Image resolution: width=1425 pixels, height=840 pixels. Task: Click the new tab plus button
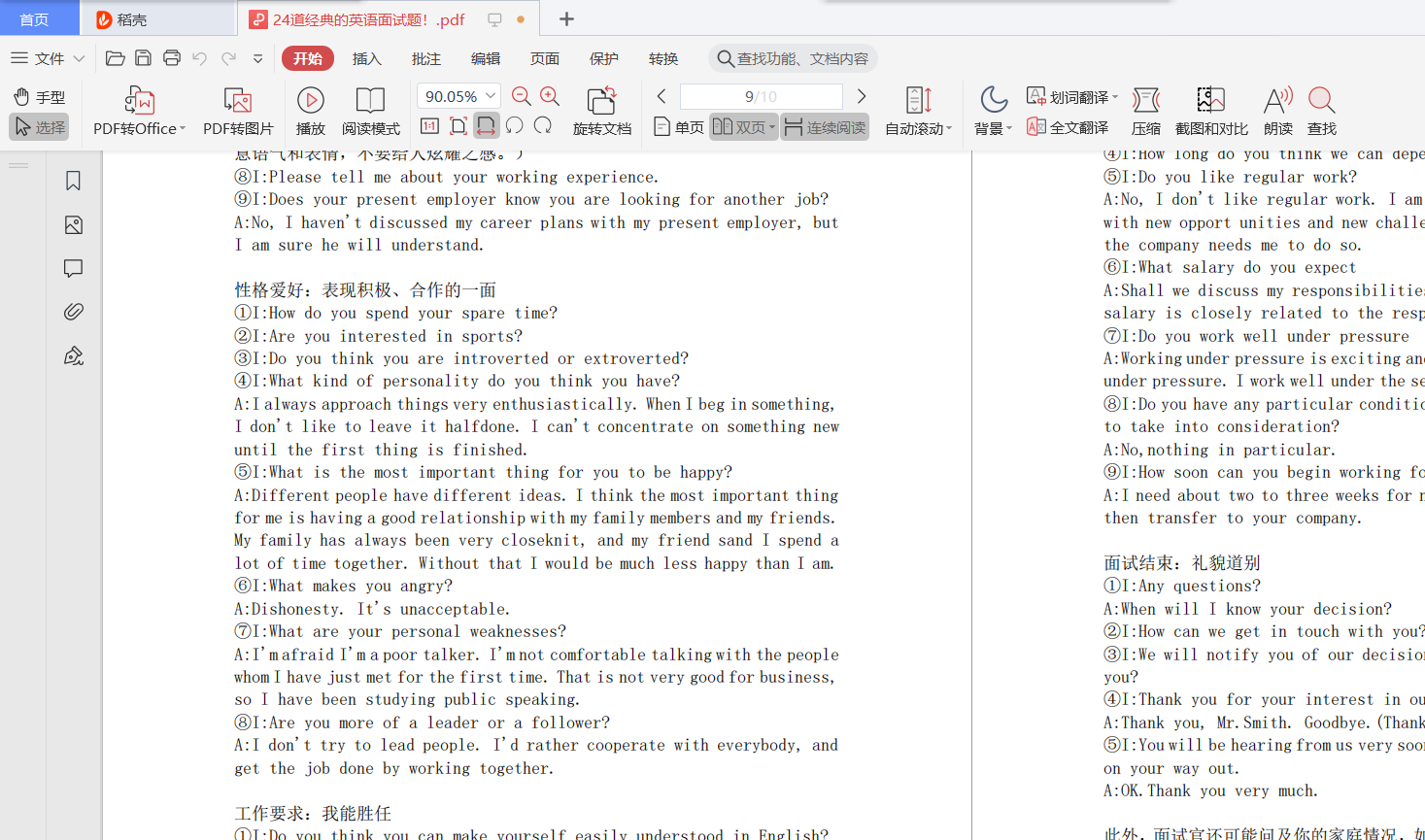[x=566, y=18]
